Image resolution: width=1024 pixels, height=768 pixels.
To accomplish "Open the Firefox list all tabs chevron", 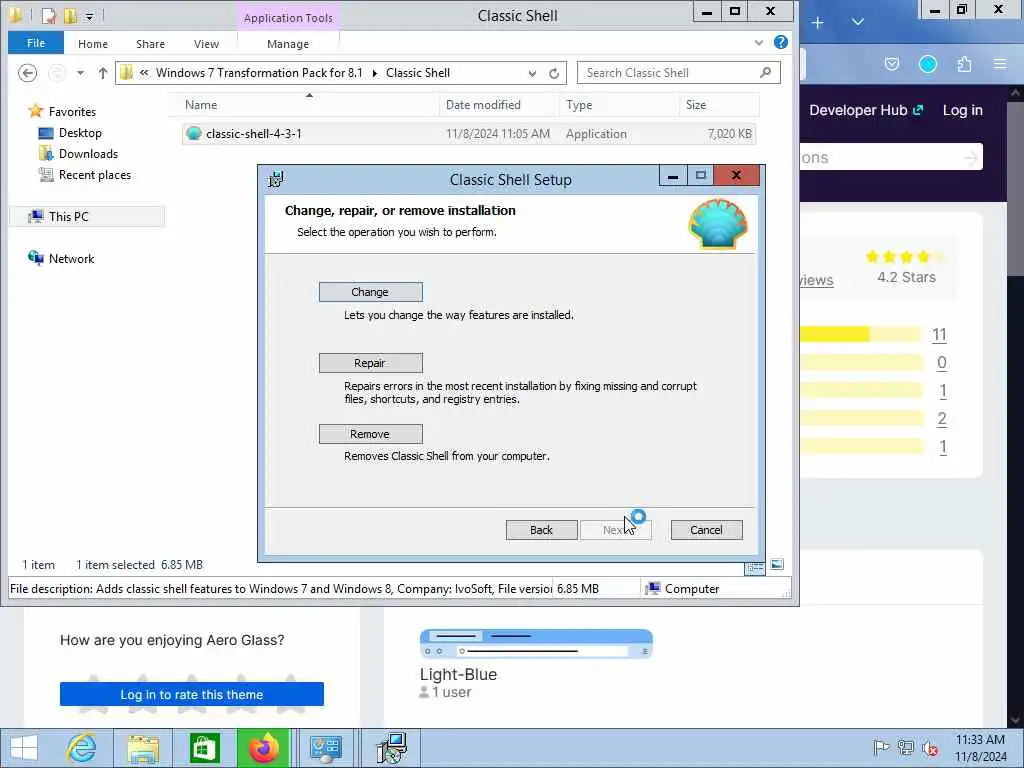I will (x=858, y=22).
